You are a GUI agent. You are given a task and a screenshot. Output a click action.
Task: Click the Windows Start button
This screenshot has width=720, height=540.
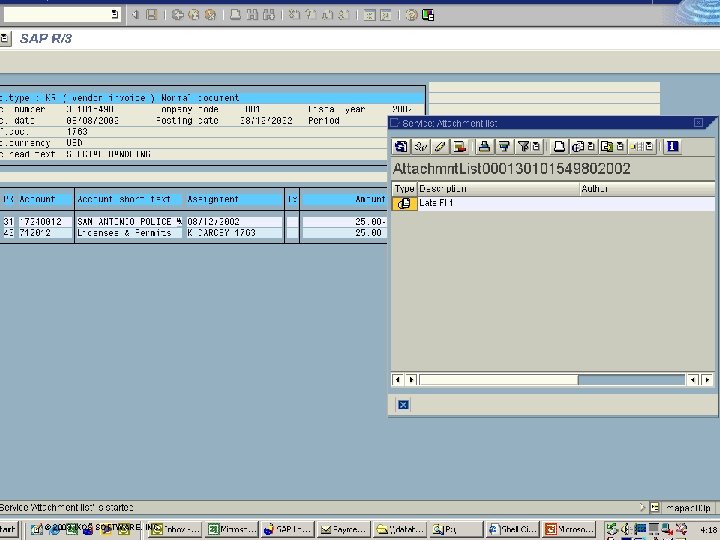click(x=8, y=529)
